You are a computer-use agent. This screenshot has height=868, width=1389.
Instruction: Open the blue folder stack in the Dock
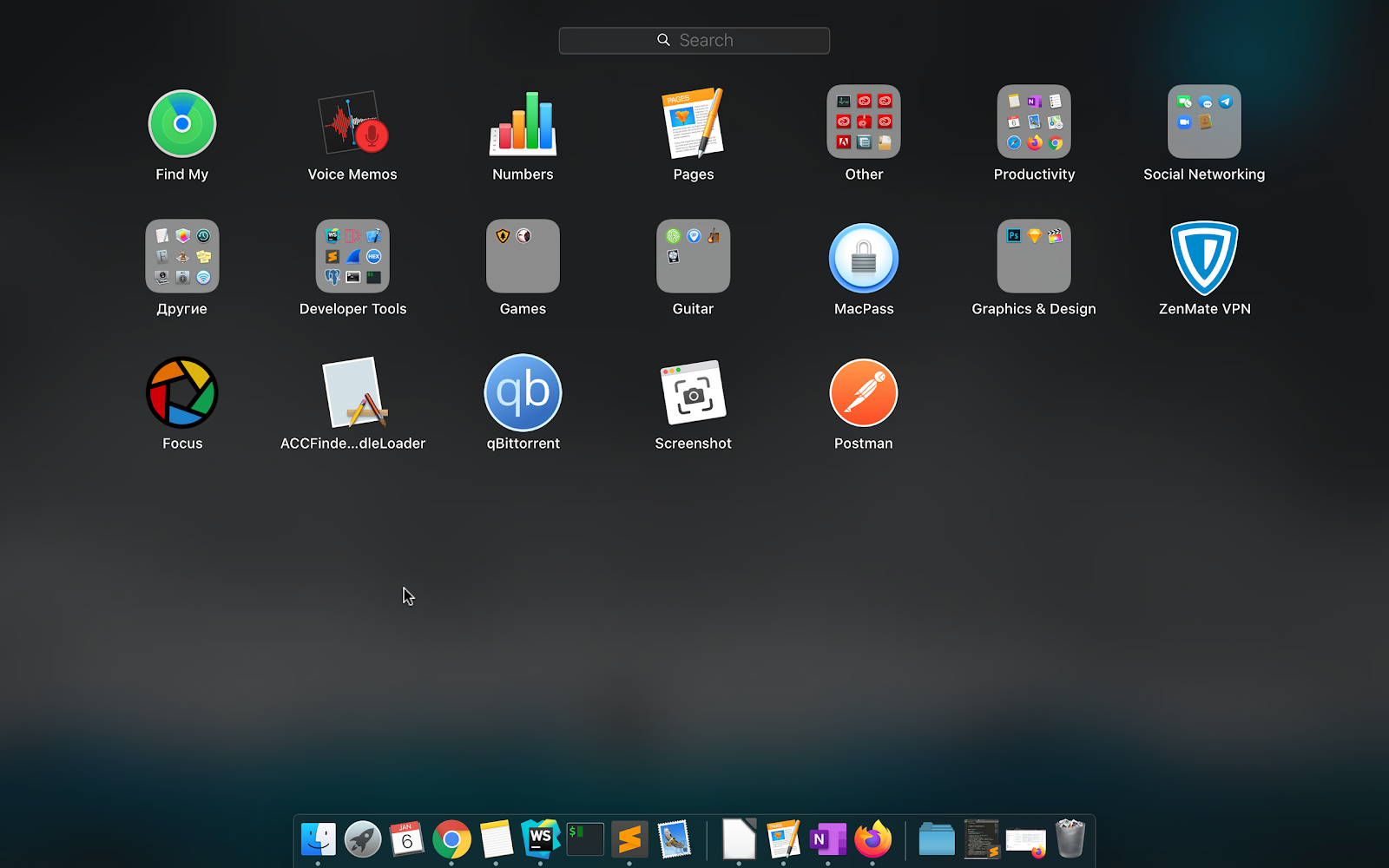coord(937,840)
